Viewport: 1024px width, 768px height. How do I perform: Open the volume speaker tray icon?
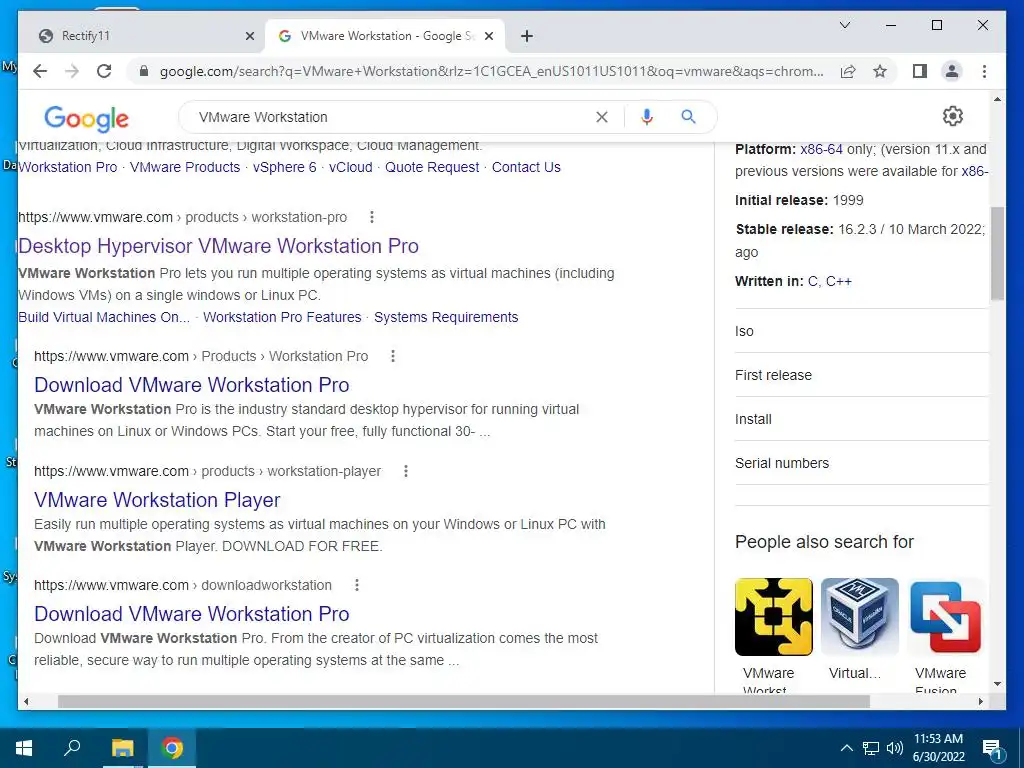pos(895,748)
